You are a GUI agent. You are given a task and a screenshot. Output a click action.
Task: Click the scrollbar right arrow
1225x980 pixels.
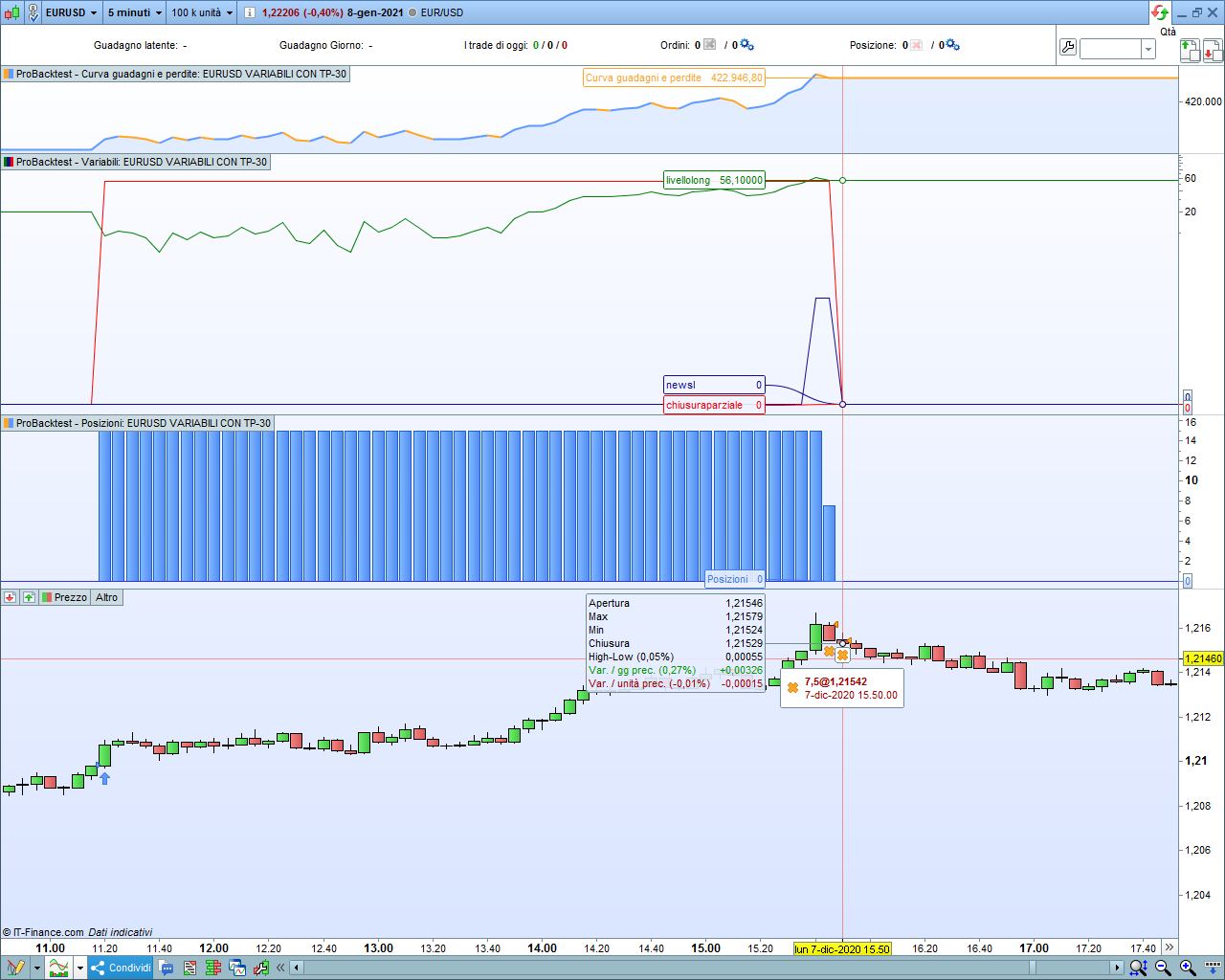point(1117,968)
